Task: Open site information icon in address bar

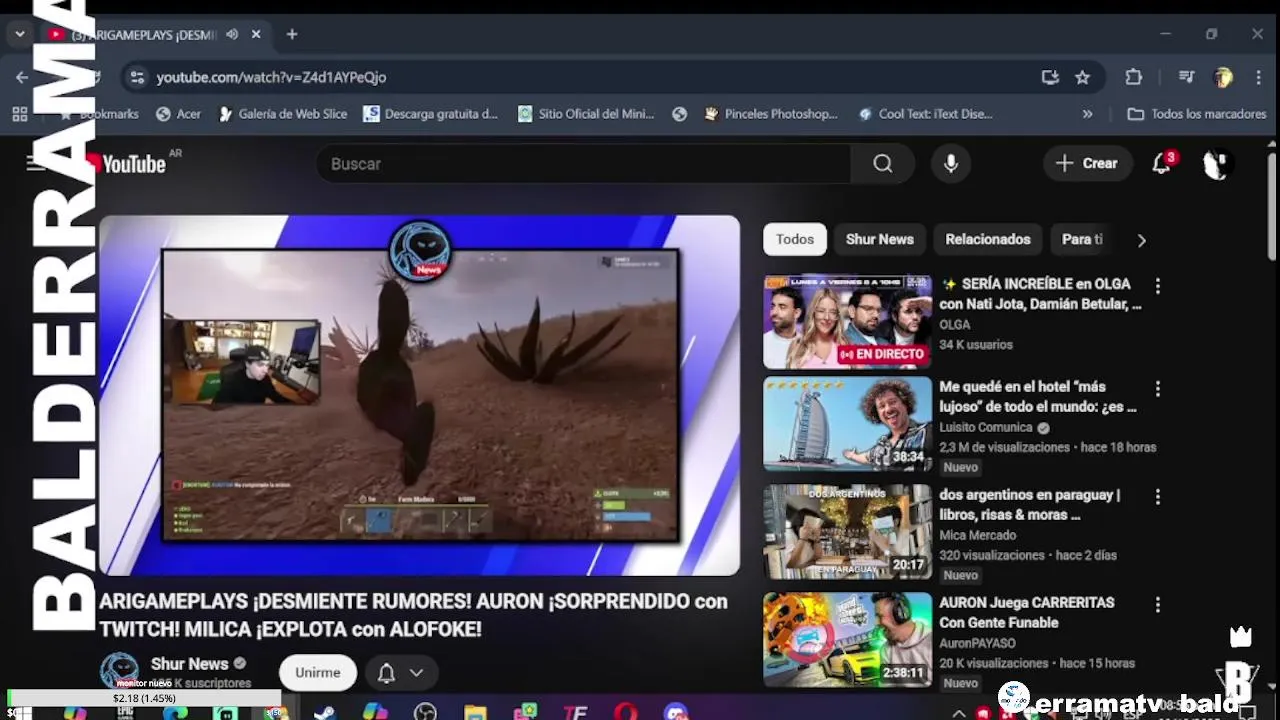Action: click(137, 77)
